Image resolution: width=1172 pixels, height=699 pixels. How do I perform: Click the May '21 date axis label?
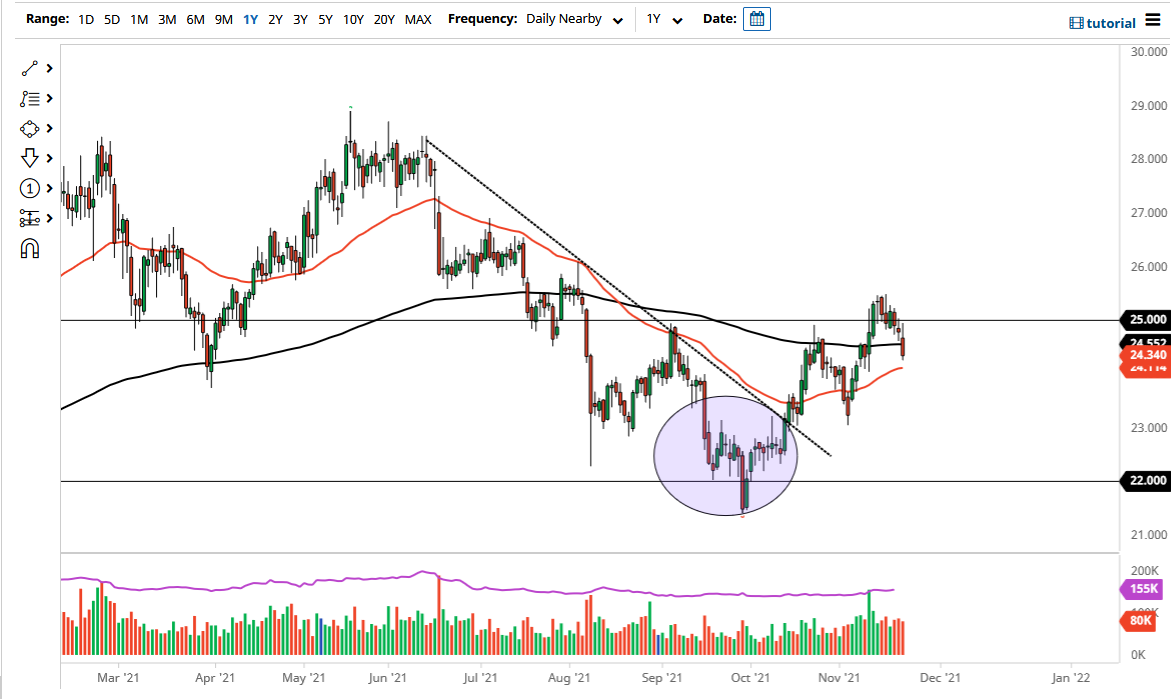303,677
